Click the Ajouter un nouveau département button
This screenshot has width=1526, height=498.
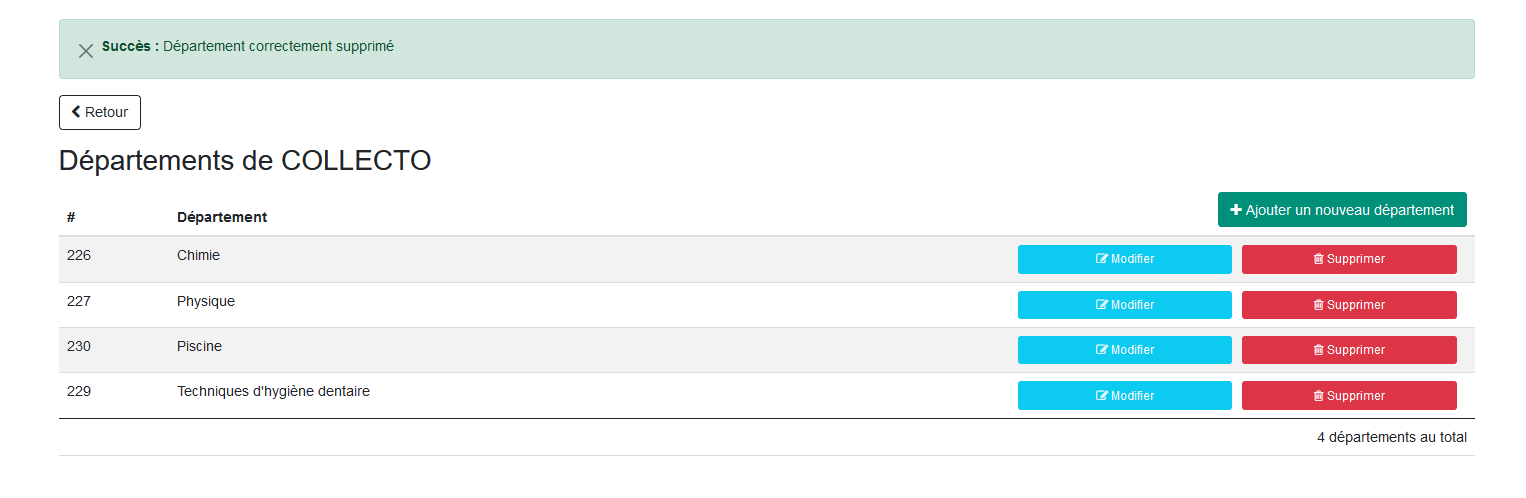pyautogui.click(x=1342, y=210)
